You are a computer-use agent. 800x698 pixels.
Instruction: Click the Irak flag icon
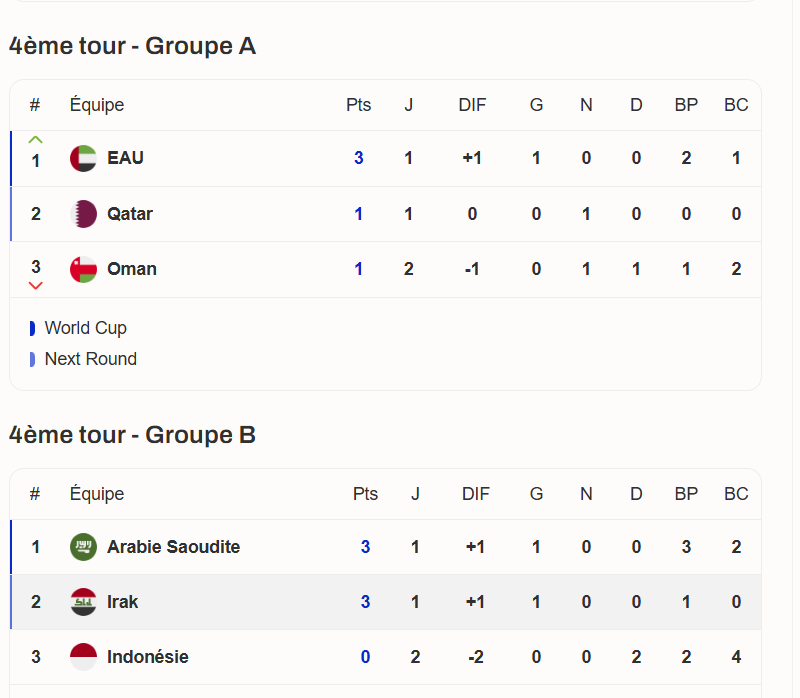pos(83,602)
